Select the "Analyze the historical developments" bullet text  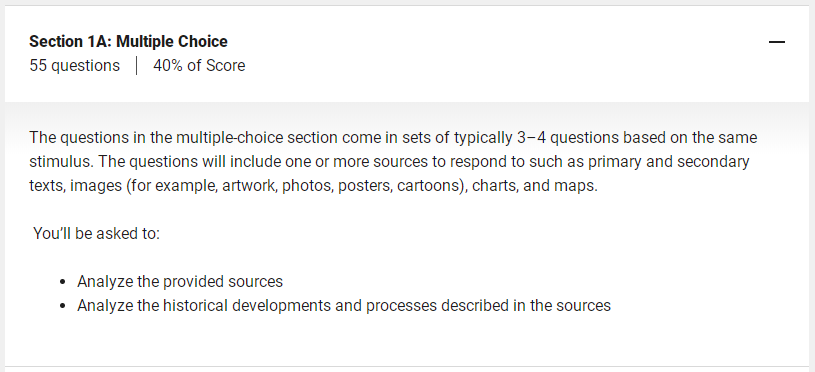click(344, 305)
